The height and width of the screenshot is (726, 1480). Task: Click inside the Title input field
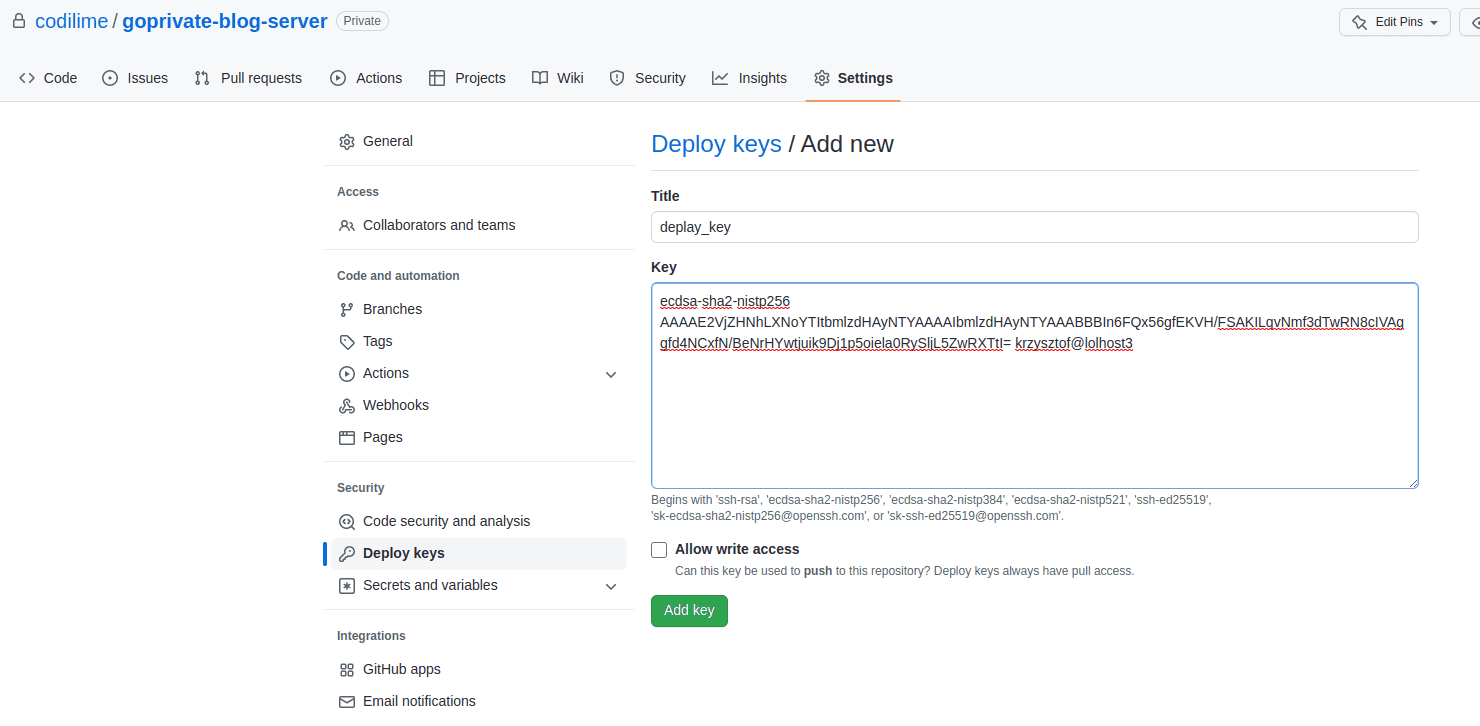[x=1034, y=227]
